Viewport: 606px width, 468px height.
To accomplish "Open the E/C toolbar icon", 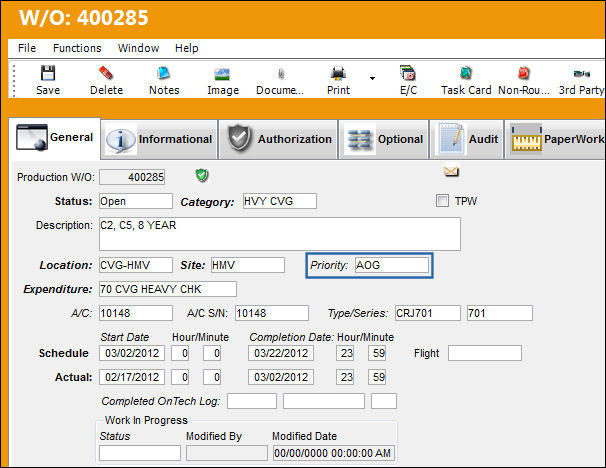I will [408, 73].
